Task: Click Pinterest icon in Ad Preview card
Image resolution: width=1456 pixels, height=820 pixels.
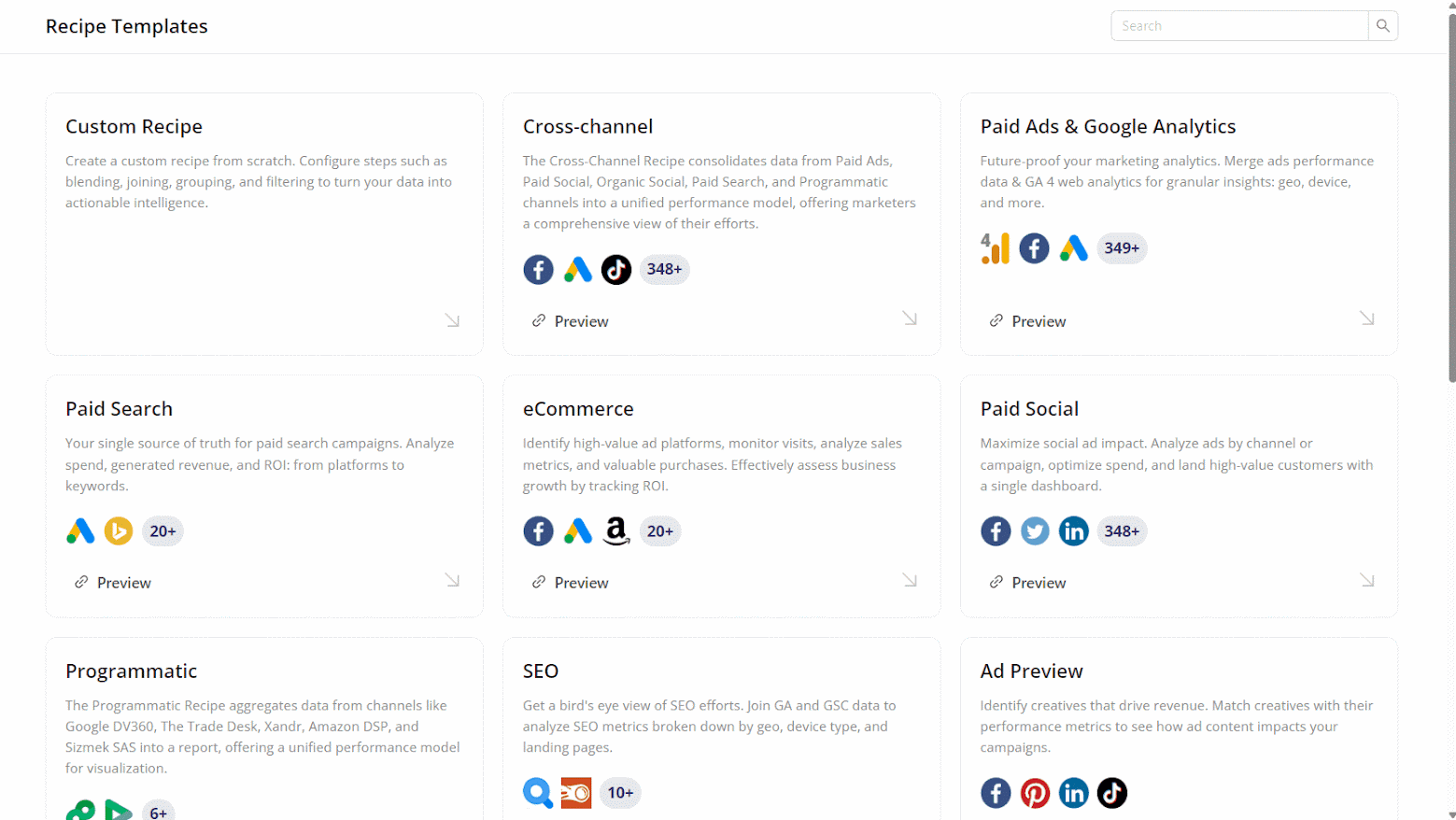Action: coord(1035,793)
